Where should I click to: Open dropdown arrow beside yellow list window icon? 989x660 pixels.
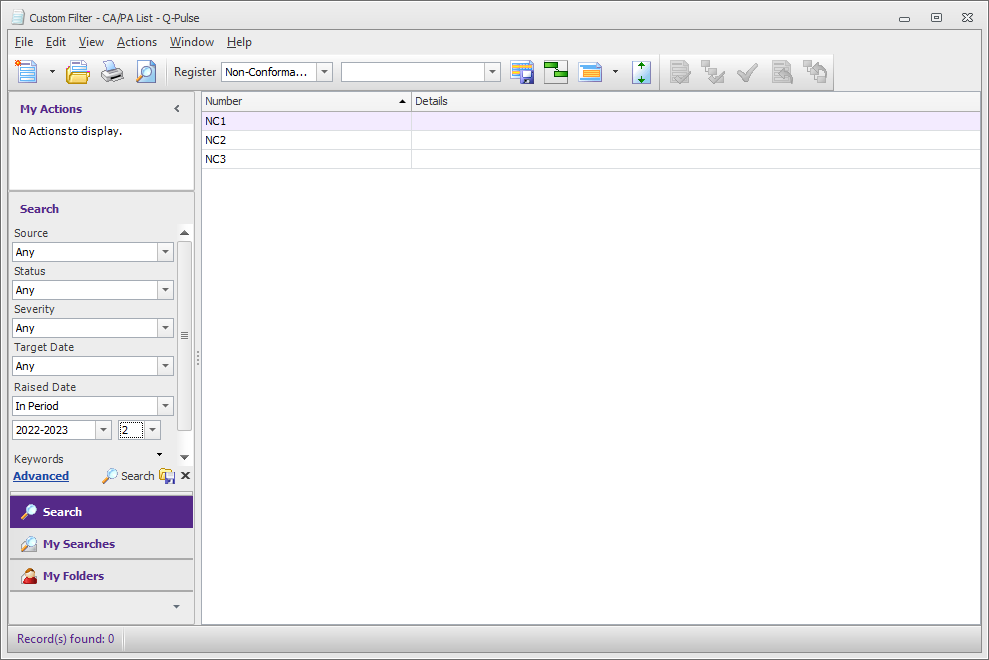pos(615,72)
